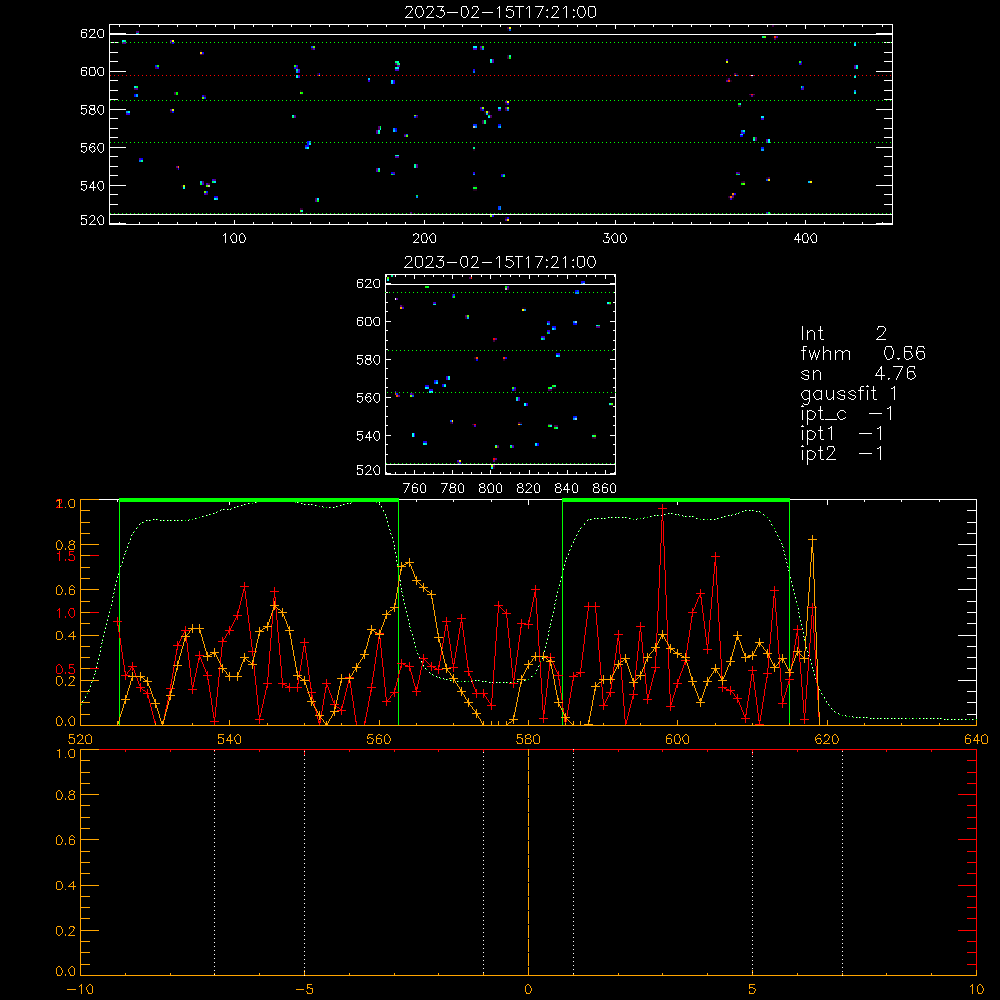This screenshot has height=1000, width=1000.
Task: Click the 0 x-axis label in bottom plot
Action: [528, 990]
